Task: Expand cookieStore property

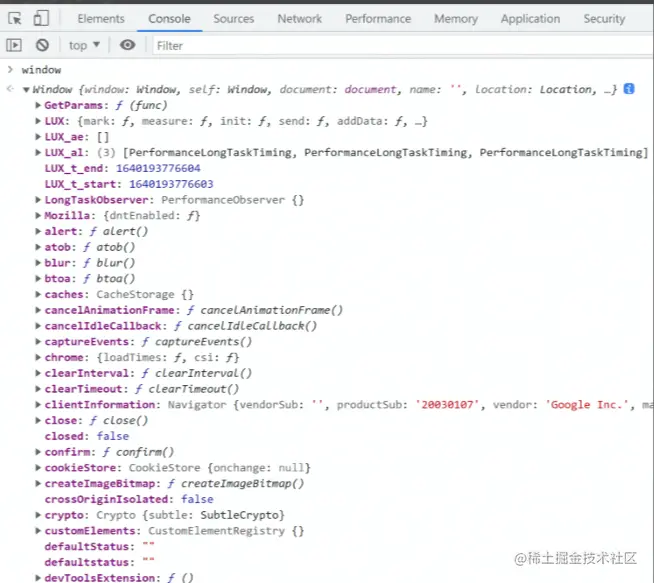Action: coord(38,468)
